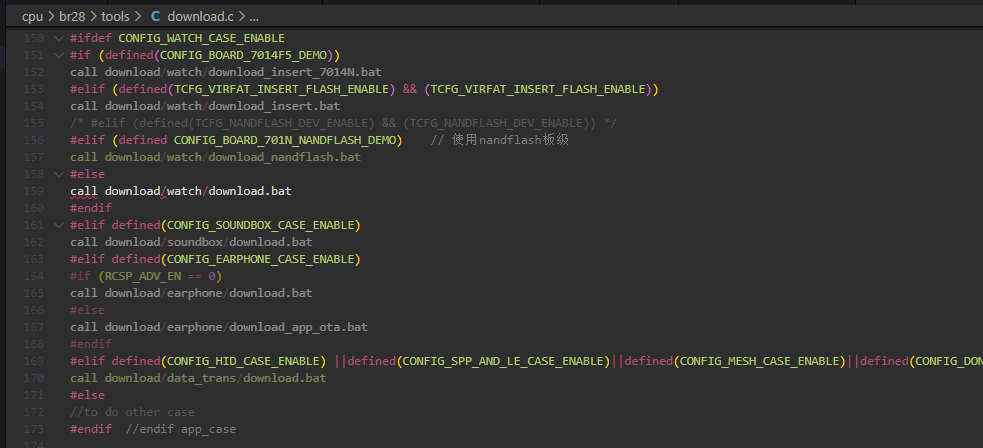Collapse the #if block at line 151
The height and width of the screenshot is (448, 983).
59,55
